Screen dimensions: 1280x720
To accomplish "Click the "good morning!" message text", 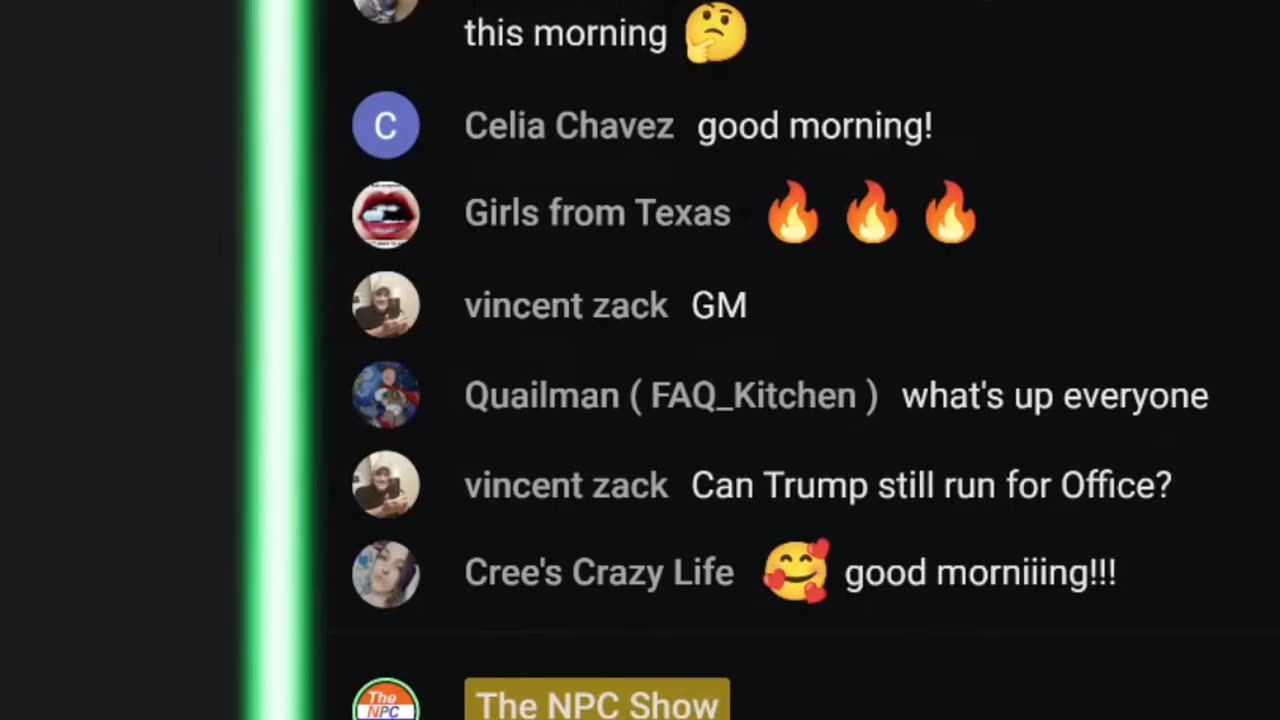I will point(815,127).
